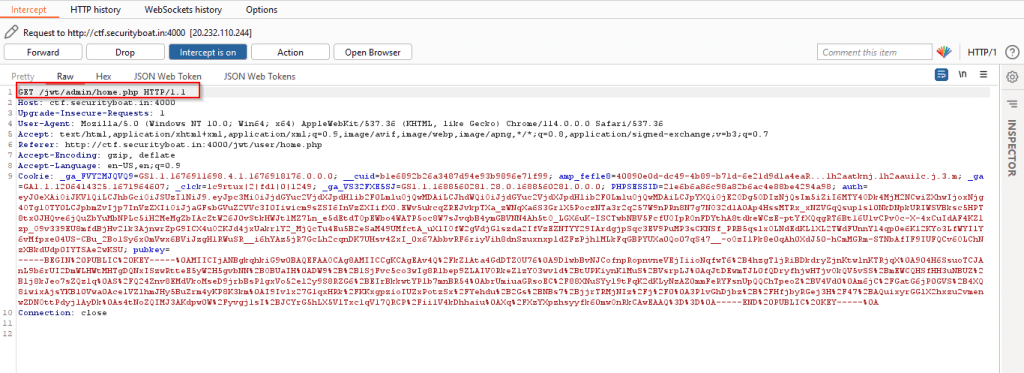Open the Options tab

pos(261,10)
